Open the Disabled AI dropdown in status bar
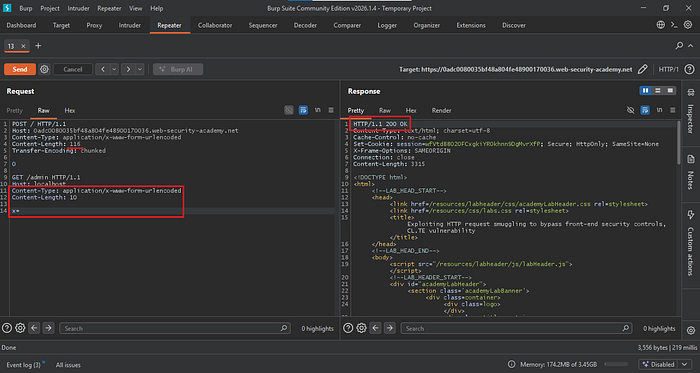Image resolution: width=700 pixels, height=373 pixels. [666, 365]
